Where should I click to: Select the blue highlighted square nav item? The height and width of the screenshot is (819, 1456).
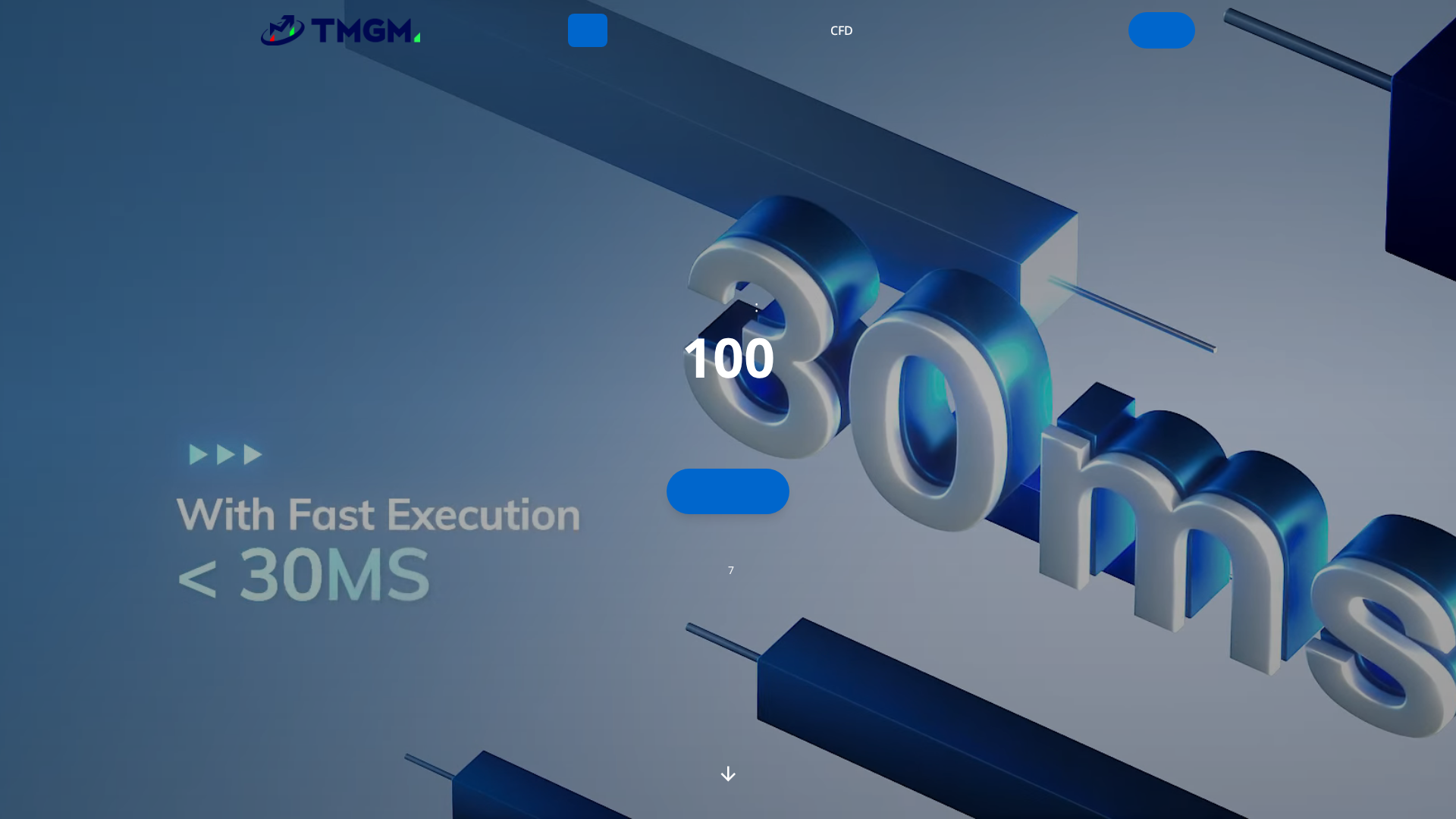tap(588, 30)
